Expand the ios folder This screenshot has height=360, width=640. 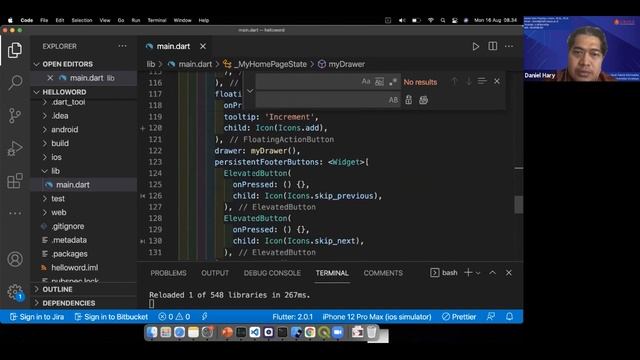coord(56,157)
